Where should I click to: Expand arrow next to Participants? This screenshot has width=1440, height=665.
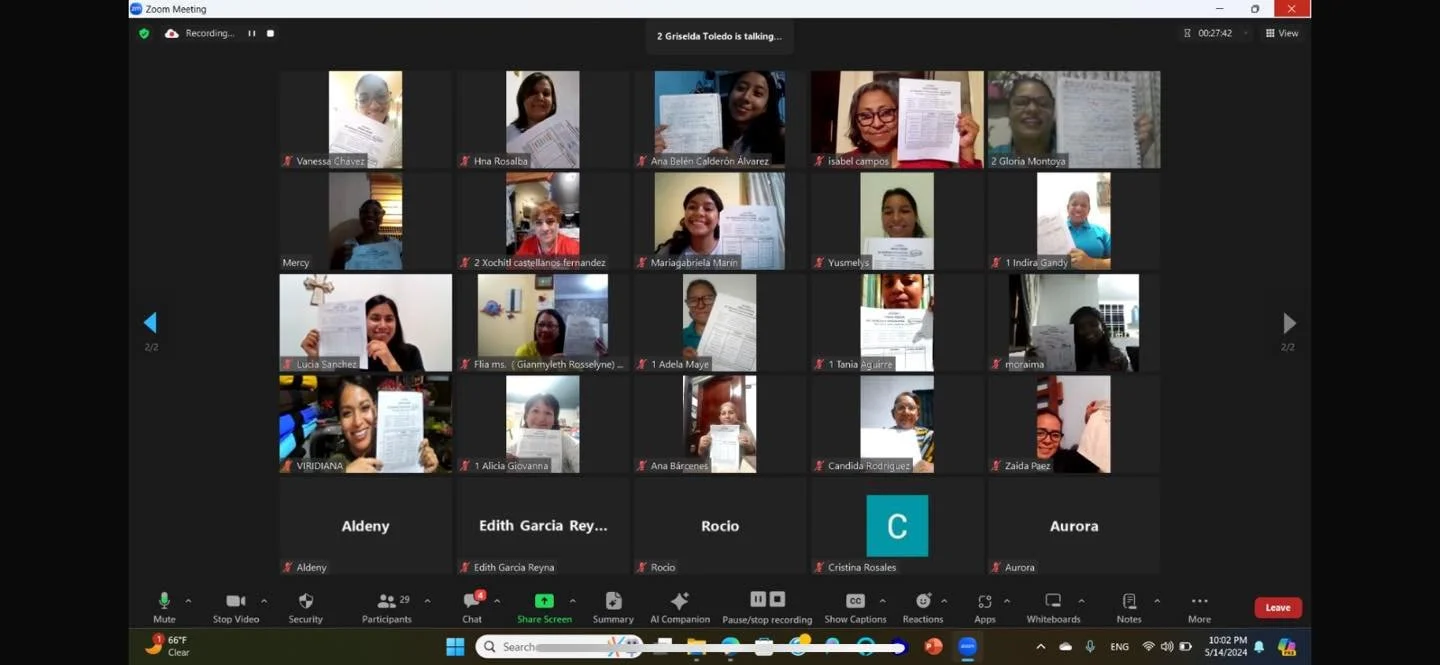click(x=427, y=601)
